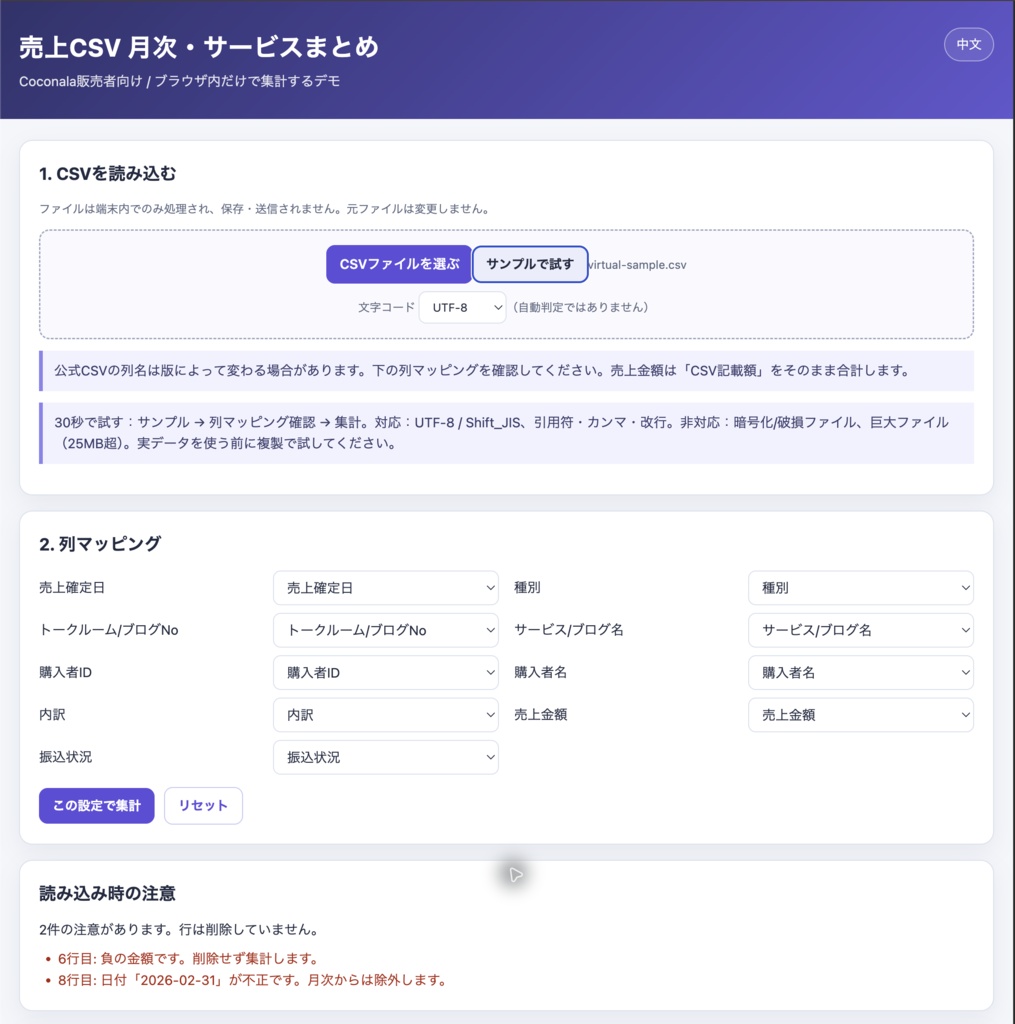Open the 内訳 mapping dropdown
The height and width of the screenshot is (1024, 1015).
tap(386, 715)
